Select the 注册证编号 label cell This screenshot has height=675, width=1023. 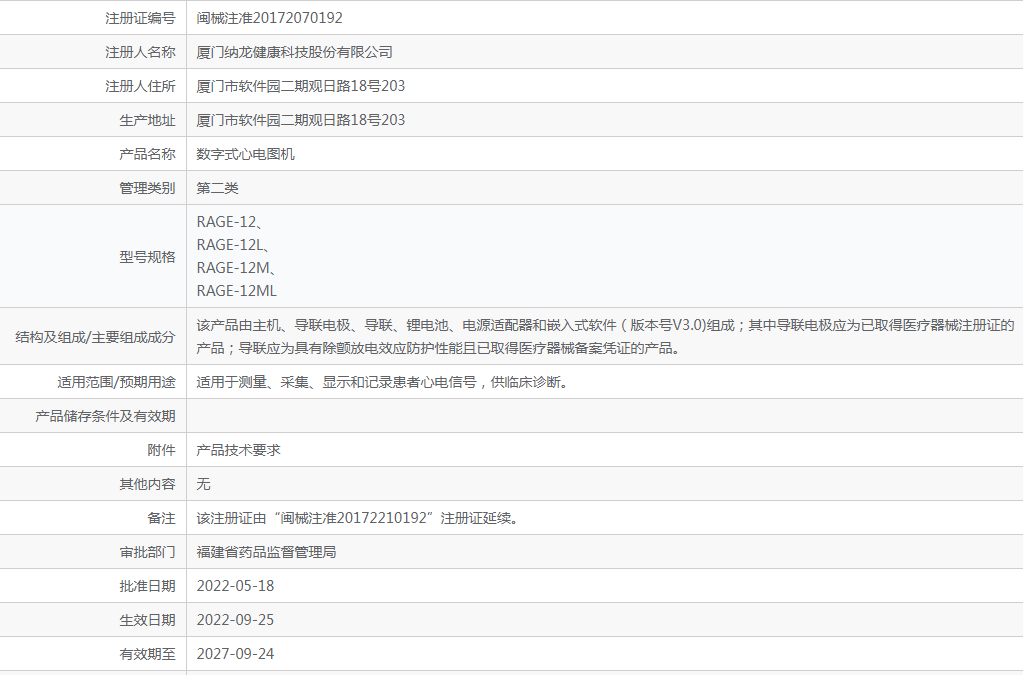(140, 18)
